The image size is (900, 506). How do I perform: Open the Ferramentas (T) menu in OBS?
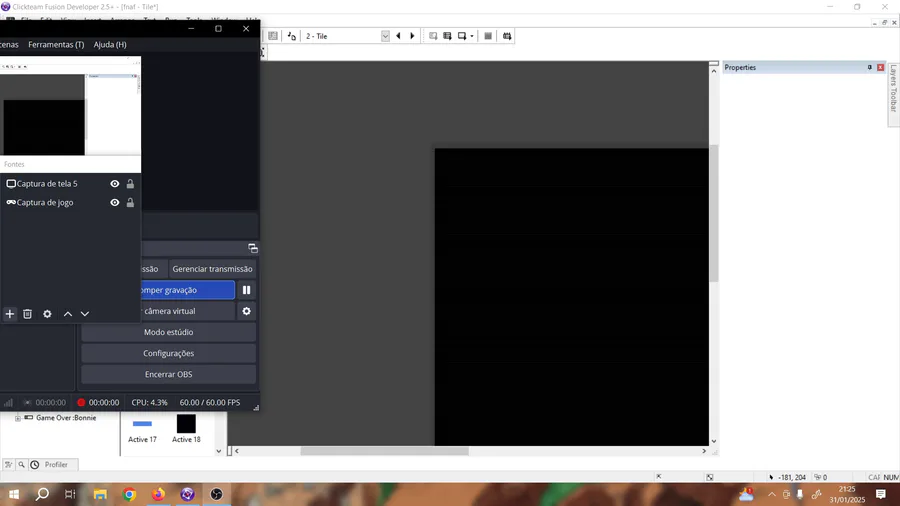(56, 44)
